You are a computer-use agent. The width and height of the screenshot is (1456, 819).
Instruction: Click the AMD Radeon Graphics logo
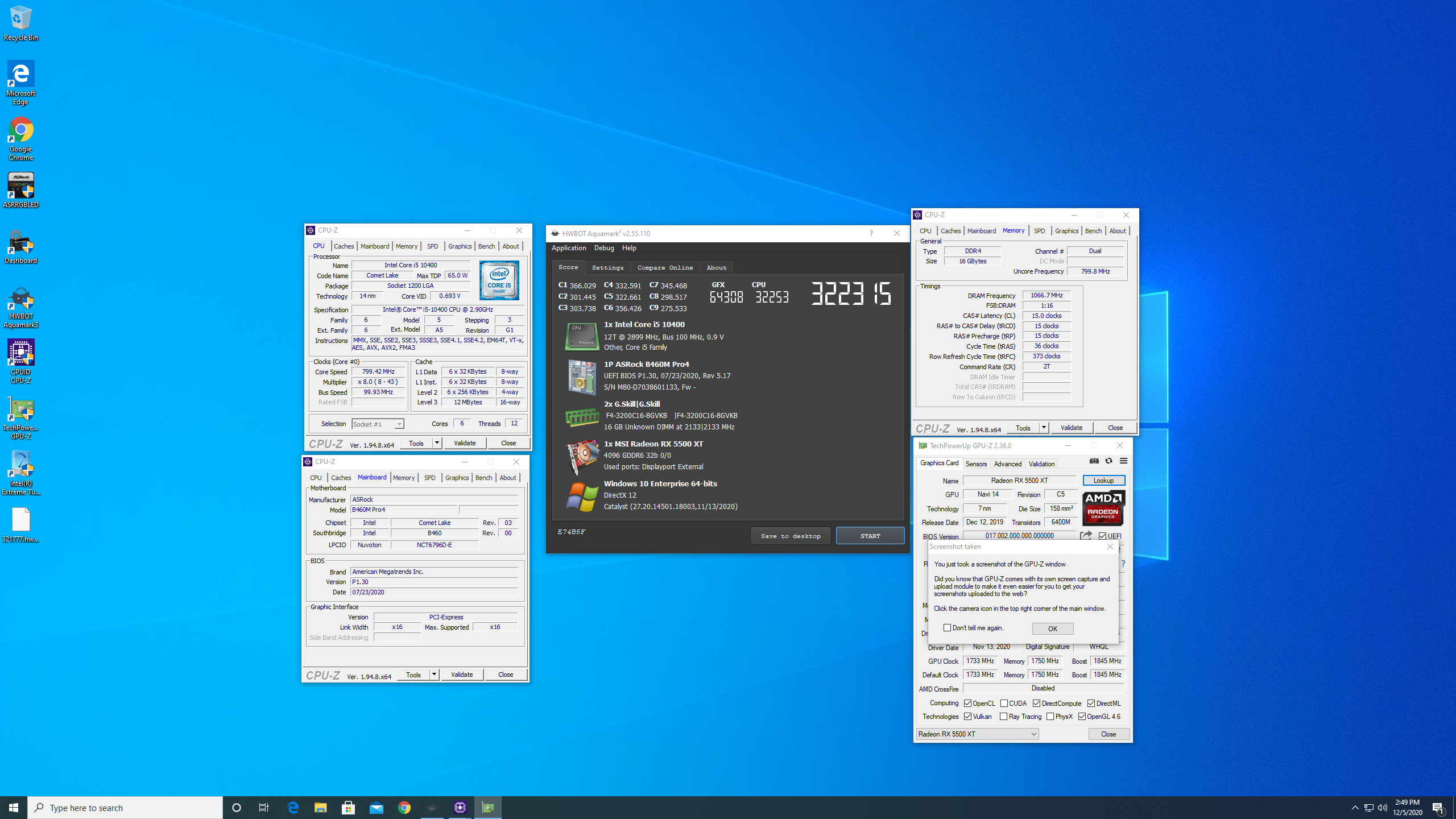coord(1103,507)
